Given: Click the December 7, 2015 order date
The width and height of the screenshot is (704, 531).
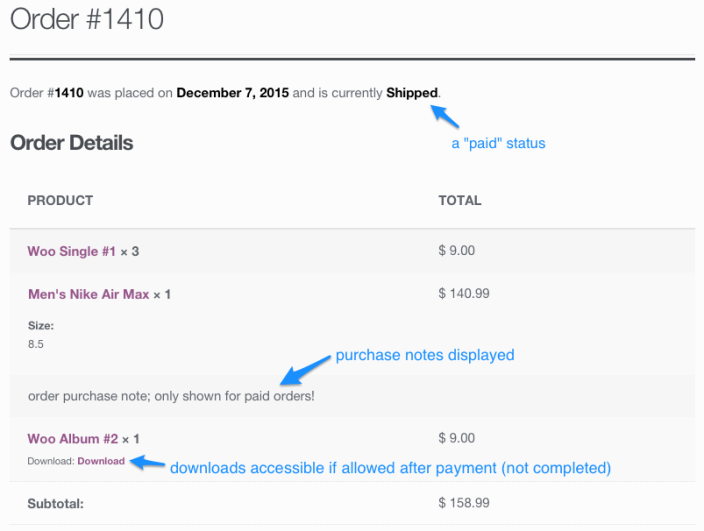Looking at the screenshot, I should click(x=233, y=94).
